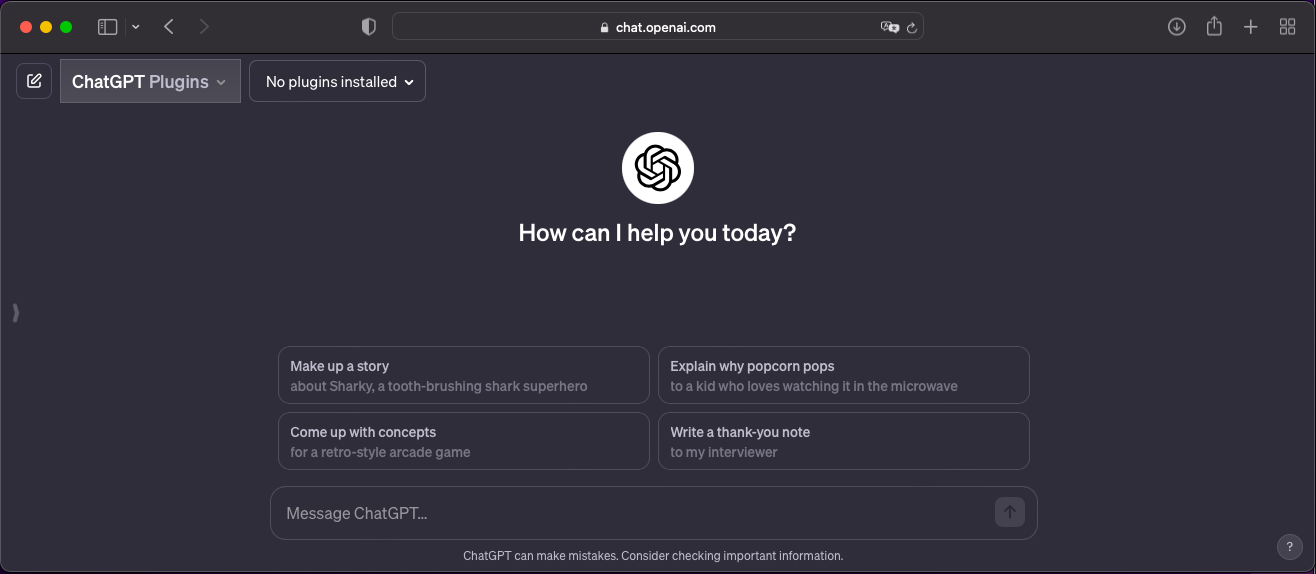Toggle the Safari sidebar panel icon
The width and height of the screenshot is (1316, 574).
(107, 27)
